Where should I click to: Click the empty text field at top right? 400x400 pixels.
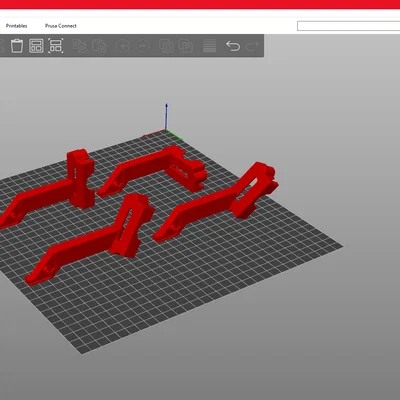pyautogui.click(x=348, y=26)
